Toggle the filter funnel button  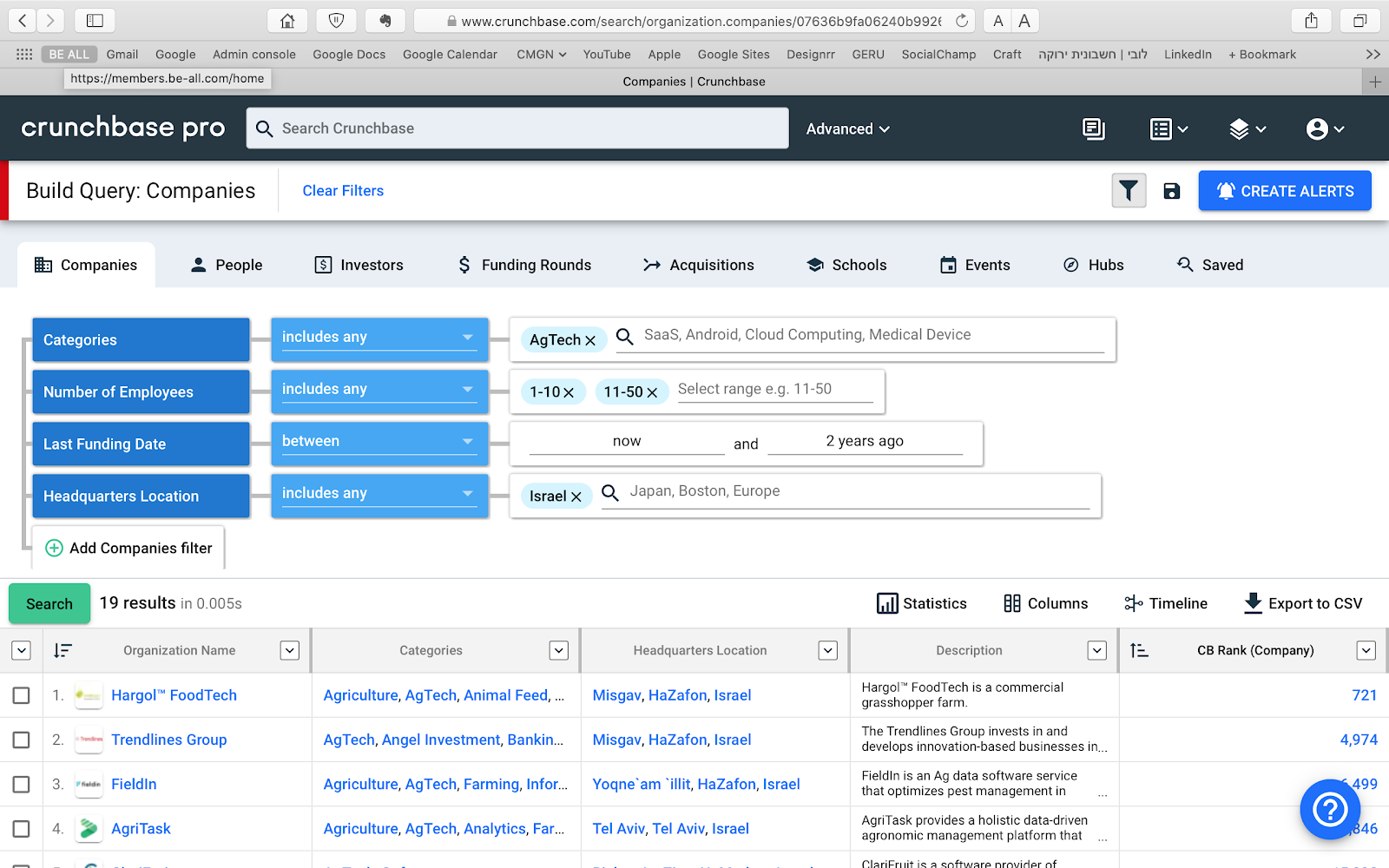(1129, 191)
